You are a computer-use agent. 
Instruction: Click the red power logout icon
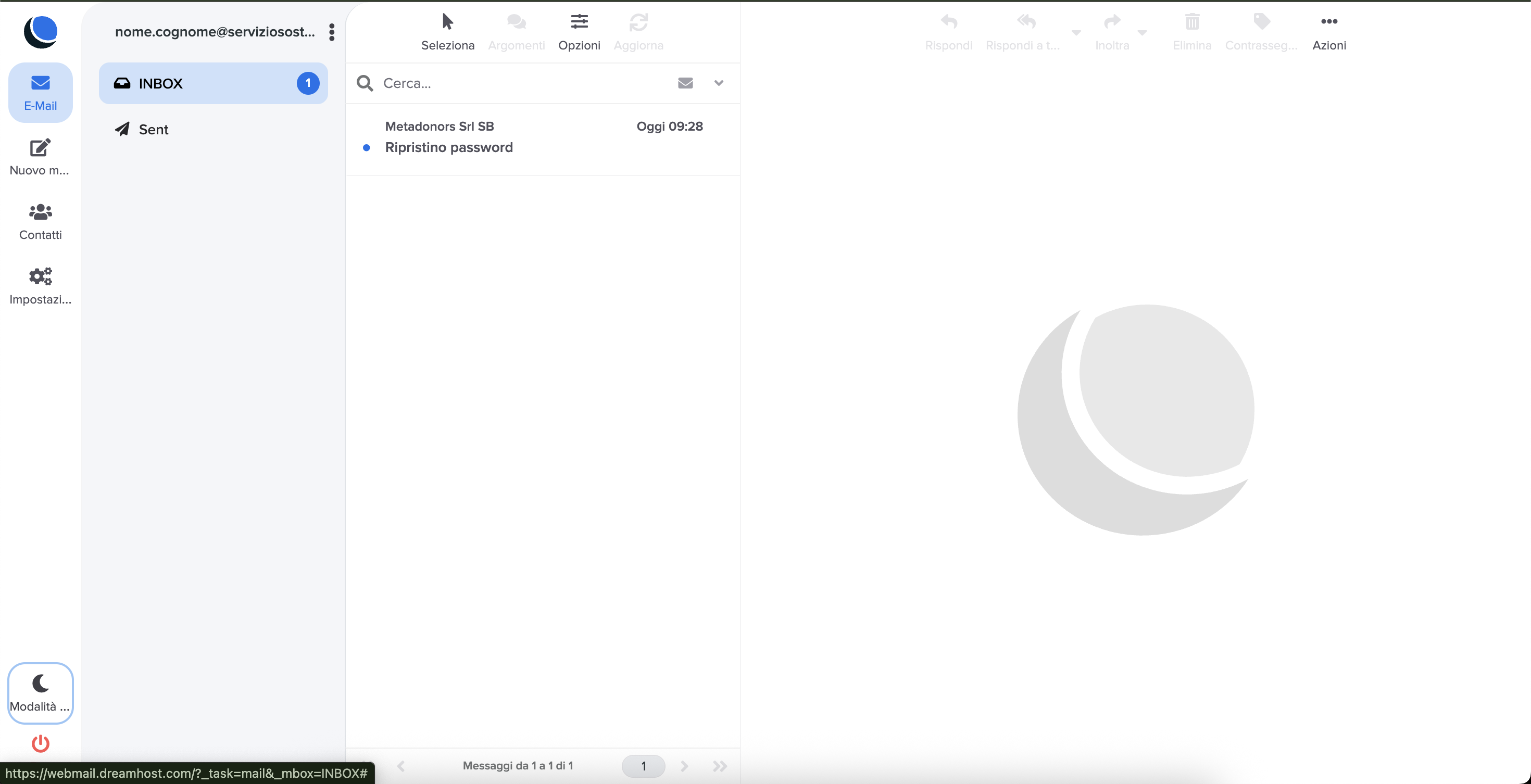(x=40, y=743)
